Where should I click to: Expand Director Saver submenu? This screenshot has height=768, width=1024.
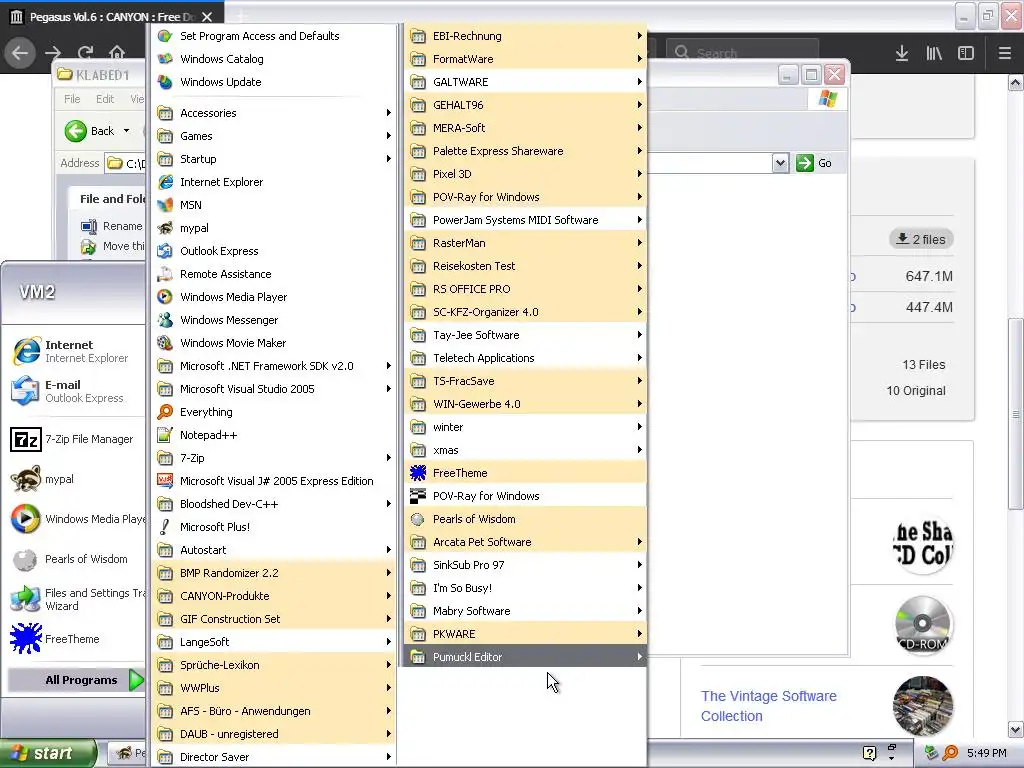tap(273, 757)
